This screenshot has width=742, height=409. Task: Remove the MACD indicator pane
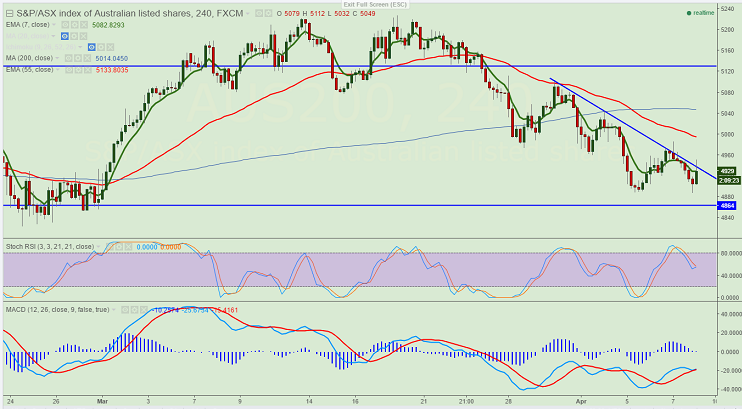coord(143,310)
